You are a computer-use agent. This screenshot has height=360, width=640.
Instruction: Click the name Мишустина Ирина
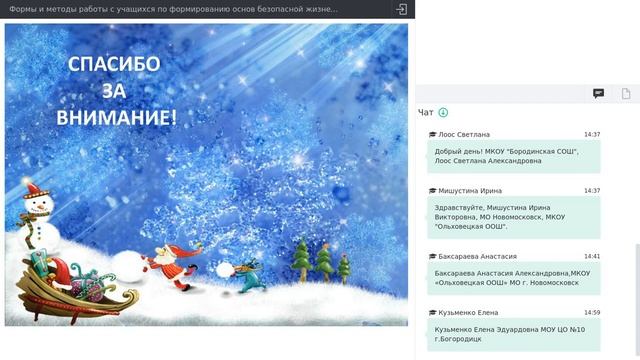[470, 191]
